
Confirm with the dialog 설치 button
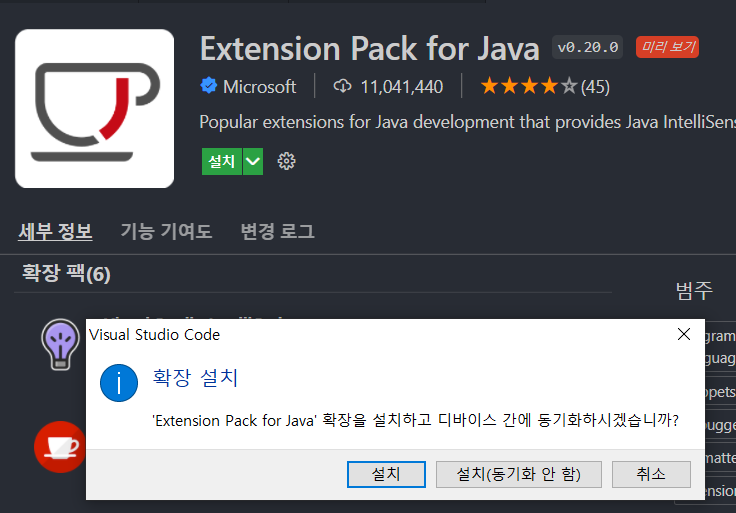click(x=386, y=474)
